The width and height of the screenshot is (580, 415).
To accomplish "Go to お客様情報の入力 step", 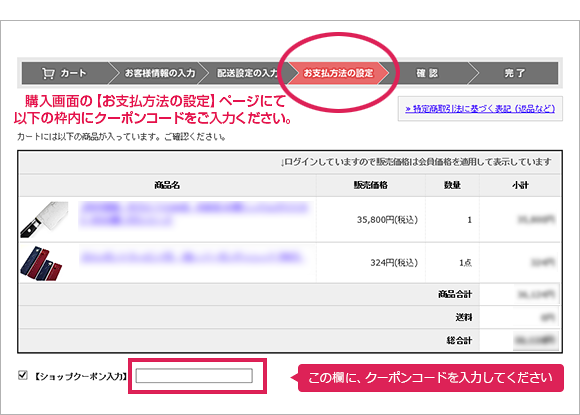I will [x=160, y=73].
